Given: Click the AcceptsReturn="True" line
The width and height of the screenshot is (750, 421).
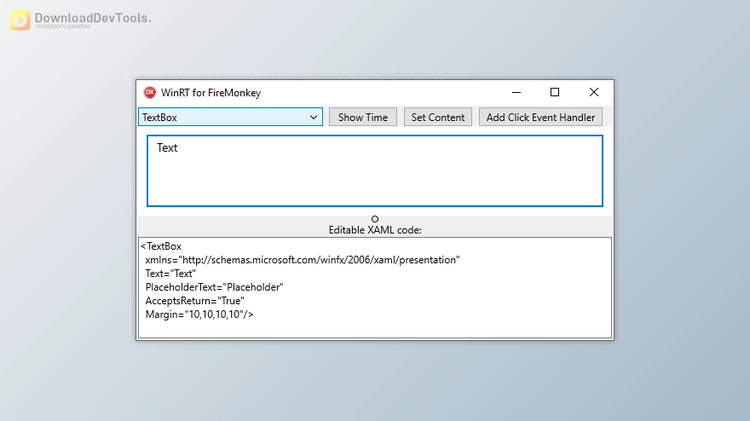Looking at the screenshot, I should click(195, 300).
